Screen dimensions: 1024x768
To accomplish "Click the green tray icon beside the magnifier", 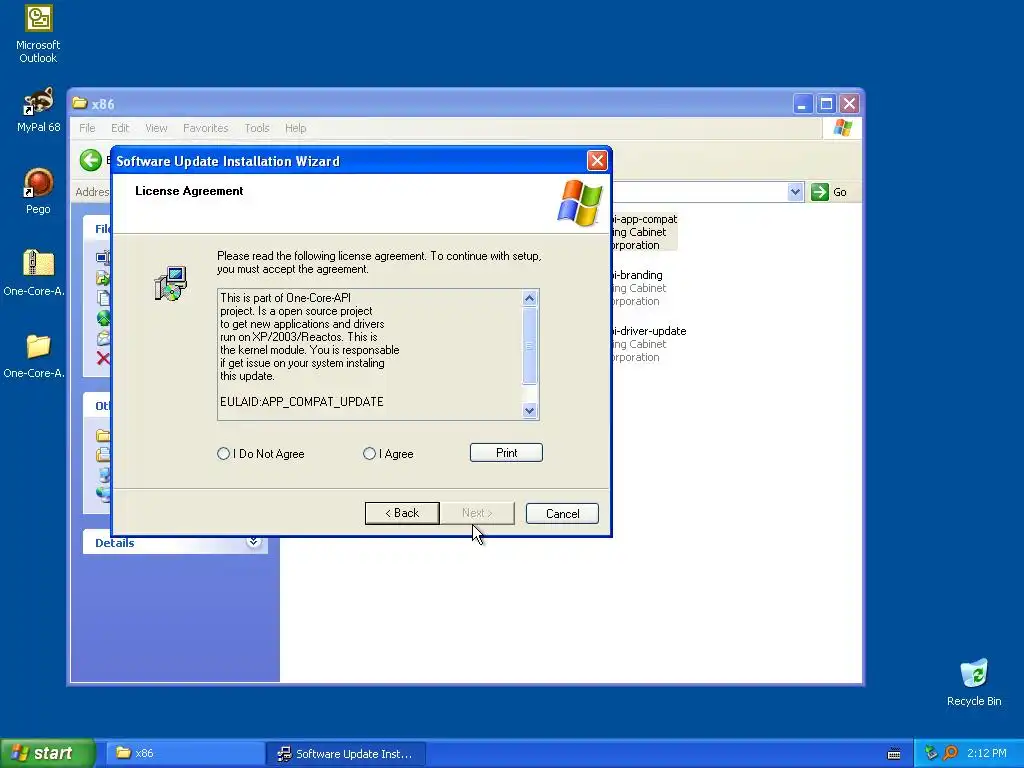I will 931,753.
